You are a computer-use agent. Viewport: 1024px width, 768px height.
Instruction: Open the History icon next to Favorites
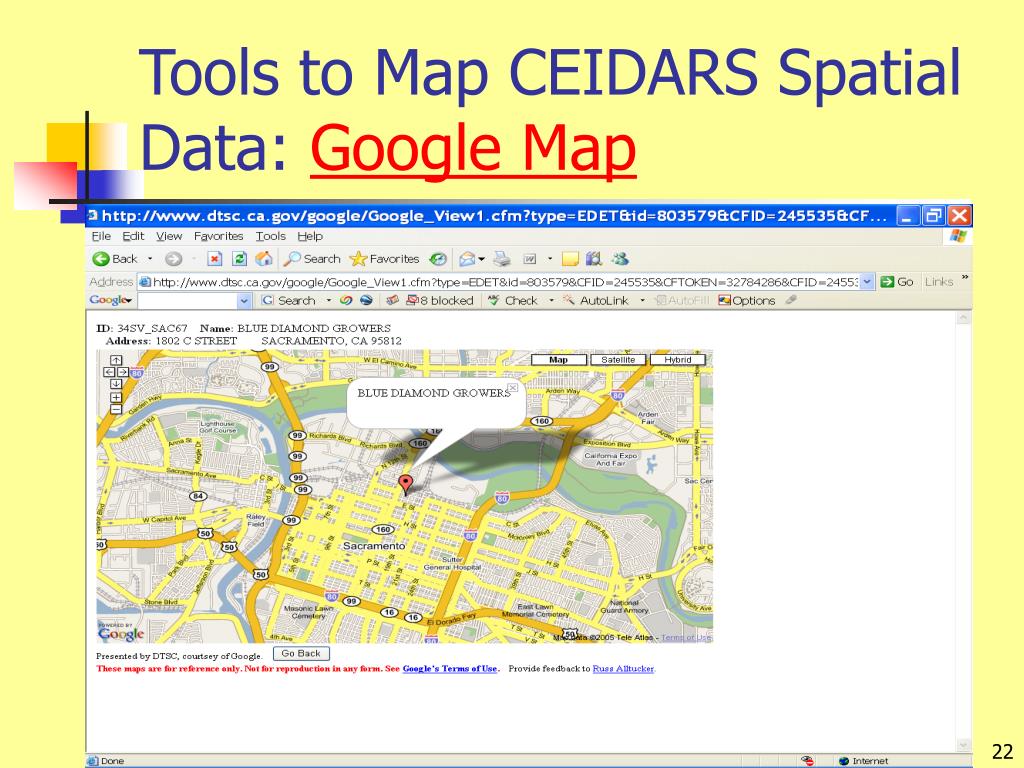coord(438,259)
